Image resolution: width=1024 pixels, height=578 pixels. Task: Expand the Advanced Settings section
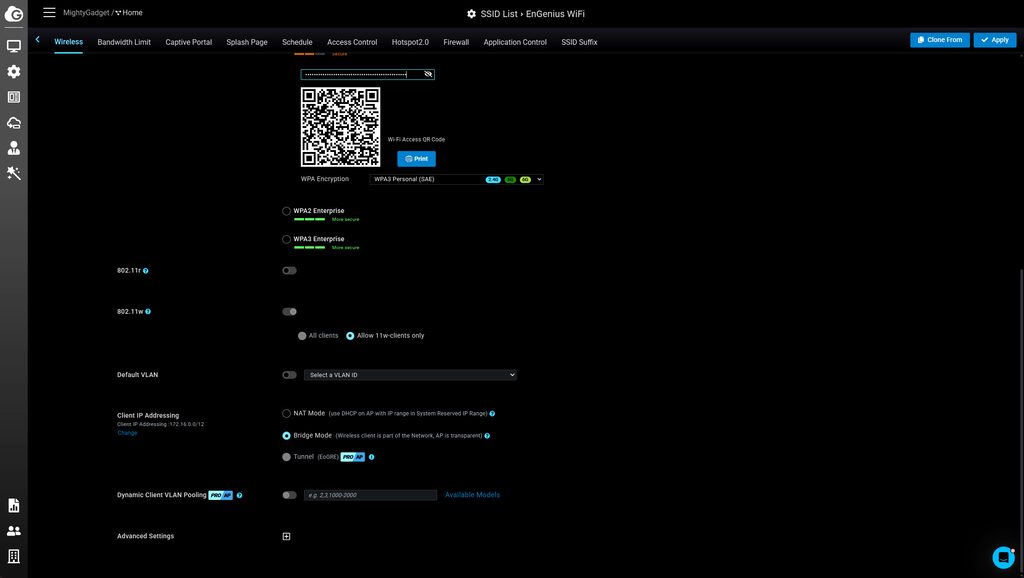click(x=286, y=536)
